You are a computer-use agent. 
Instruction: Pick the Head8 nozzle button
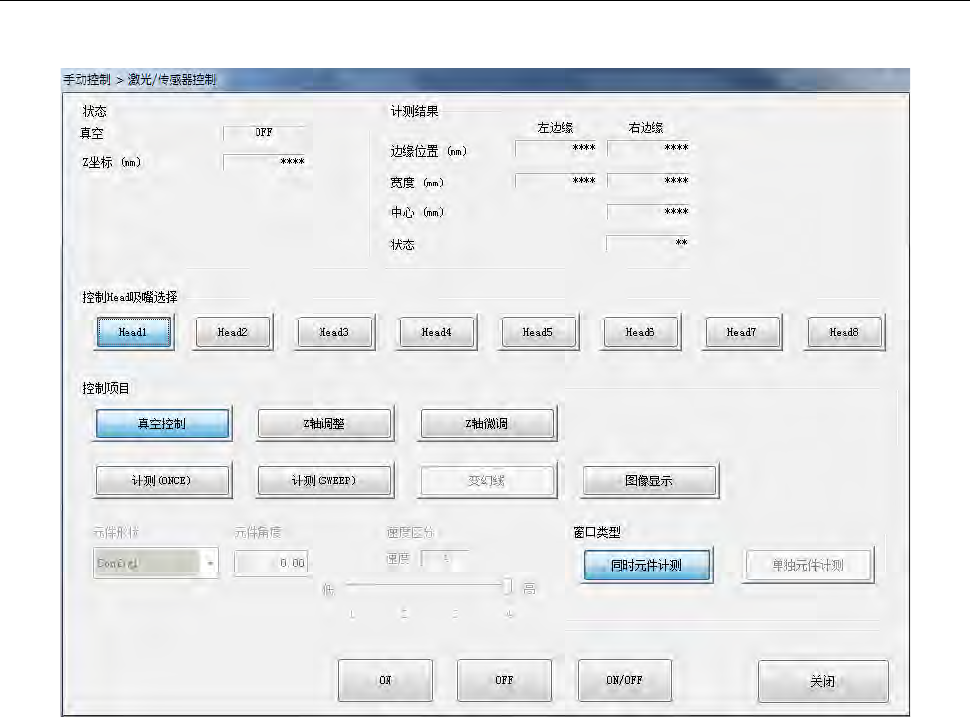[x=844, y=332]
